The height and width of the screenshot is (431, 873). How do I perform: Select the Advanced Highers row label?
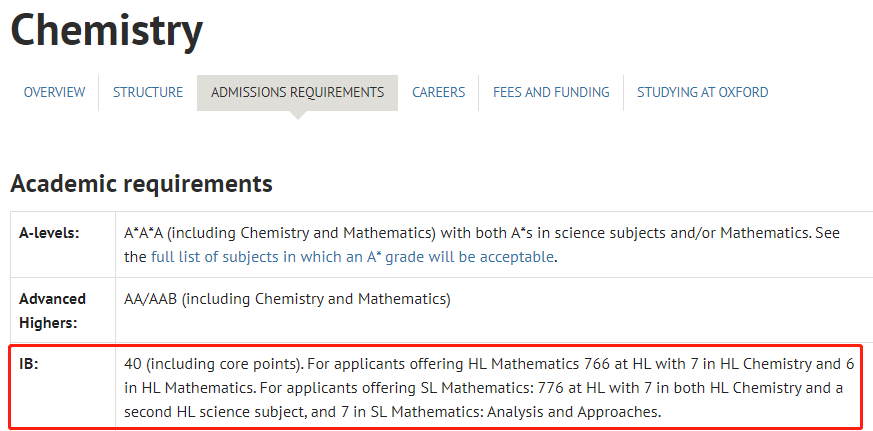[53, 311]
